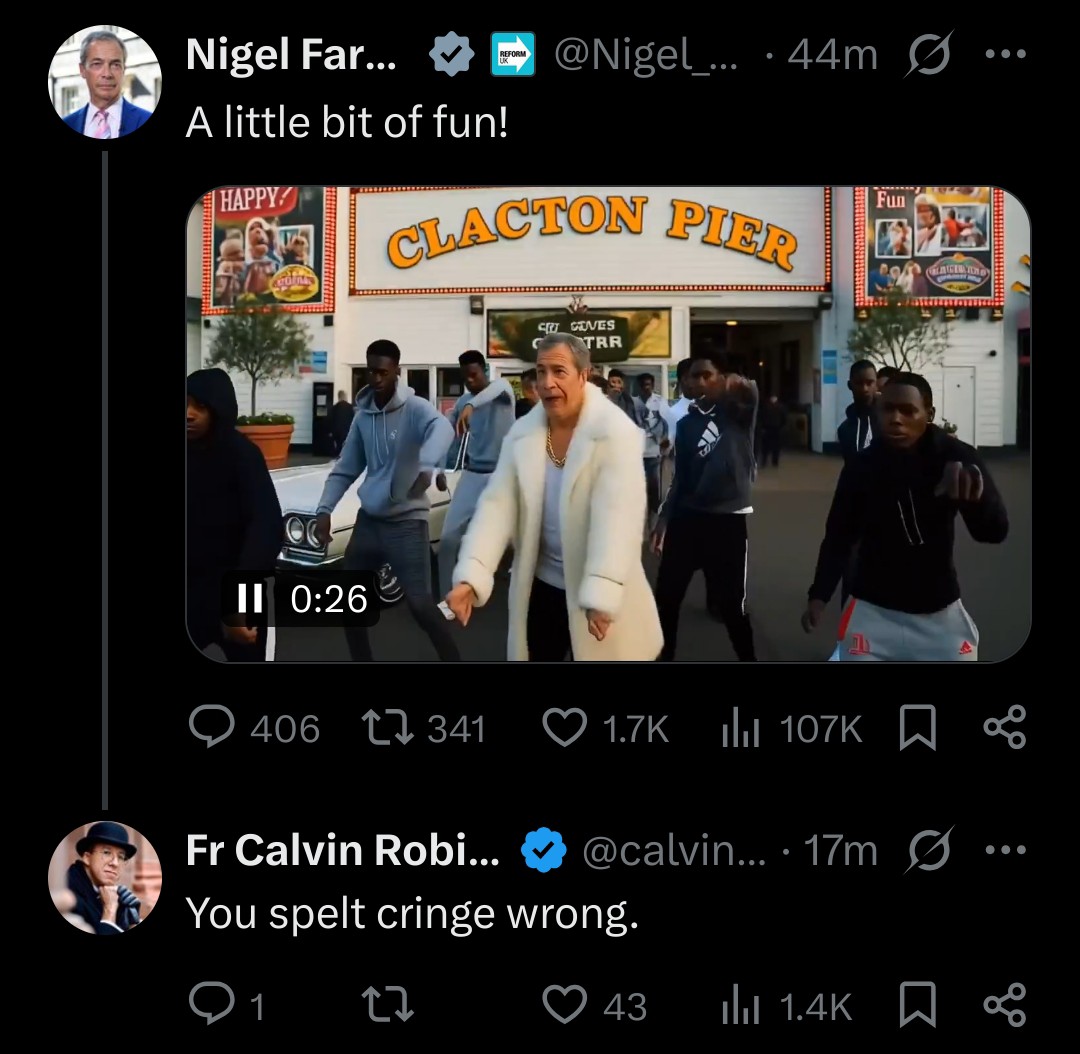Click the Reform UK affiliation badge
1080x1054 pixels.
coord(513,57)
